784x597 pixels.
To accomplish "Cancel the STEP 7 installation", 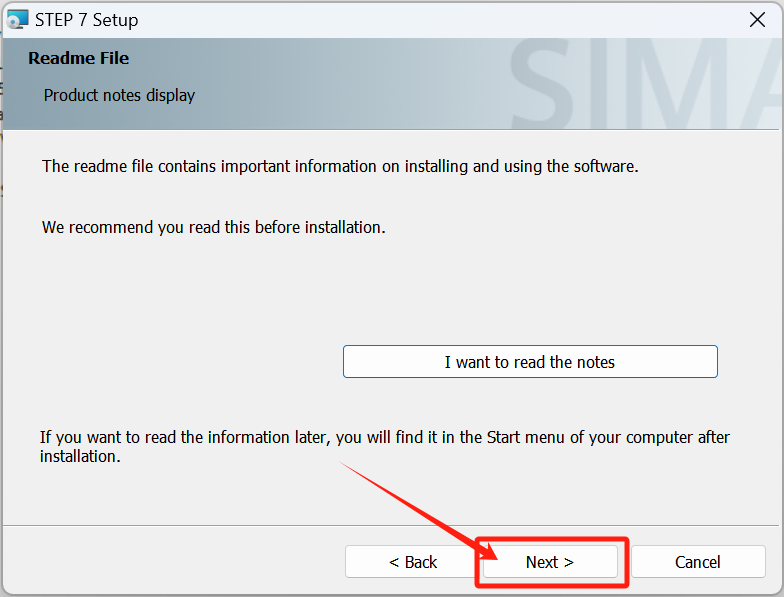I will (698, 562).
